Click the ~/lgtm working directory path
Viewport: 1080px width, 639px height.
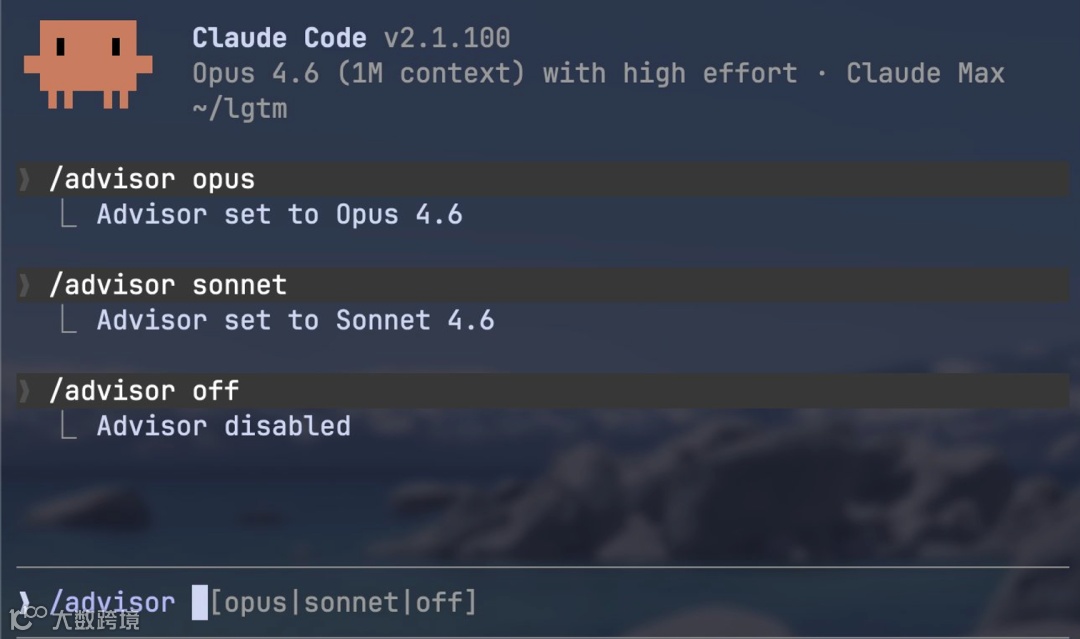240,109
